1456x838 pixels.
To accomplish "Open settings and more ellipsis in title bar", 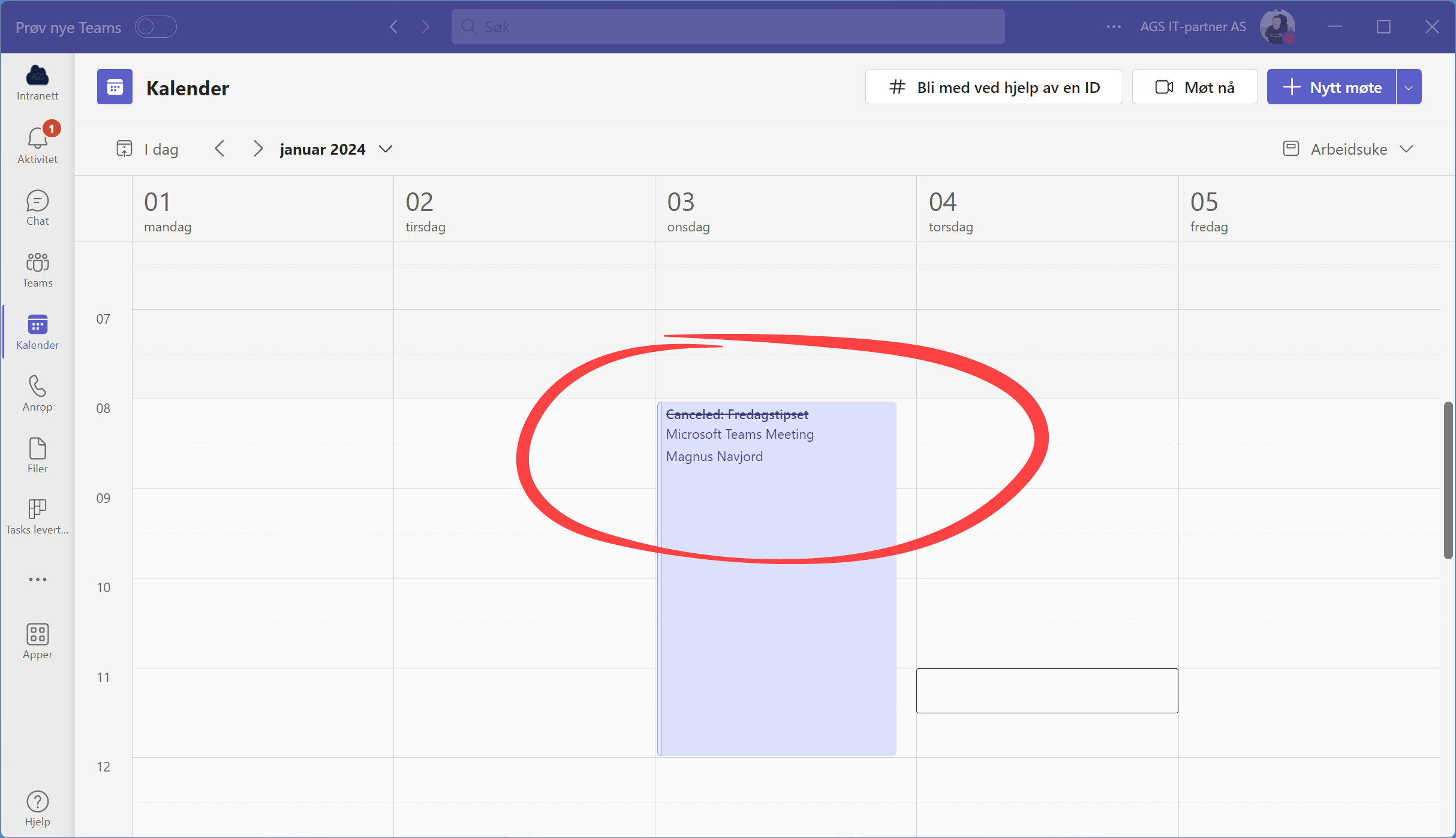I will click(1114, 27).
